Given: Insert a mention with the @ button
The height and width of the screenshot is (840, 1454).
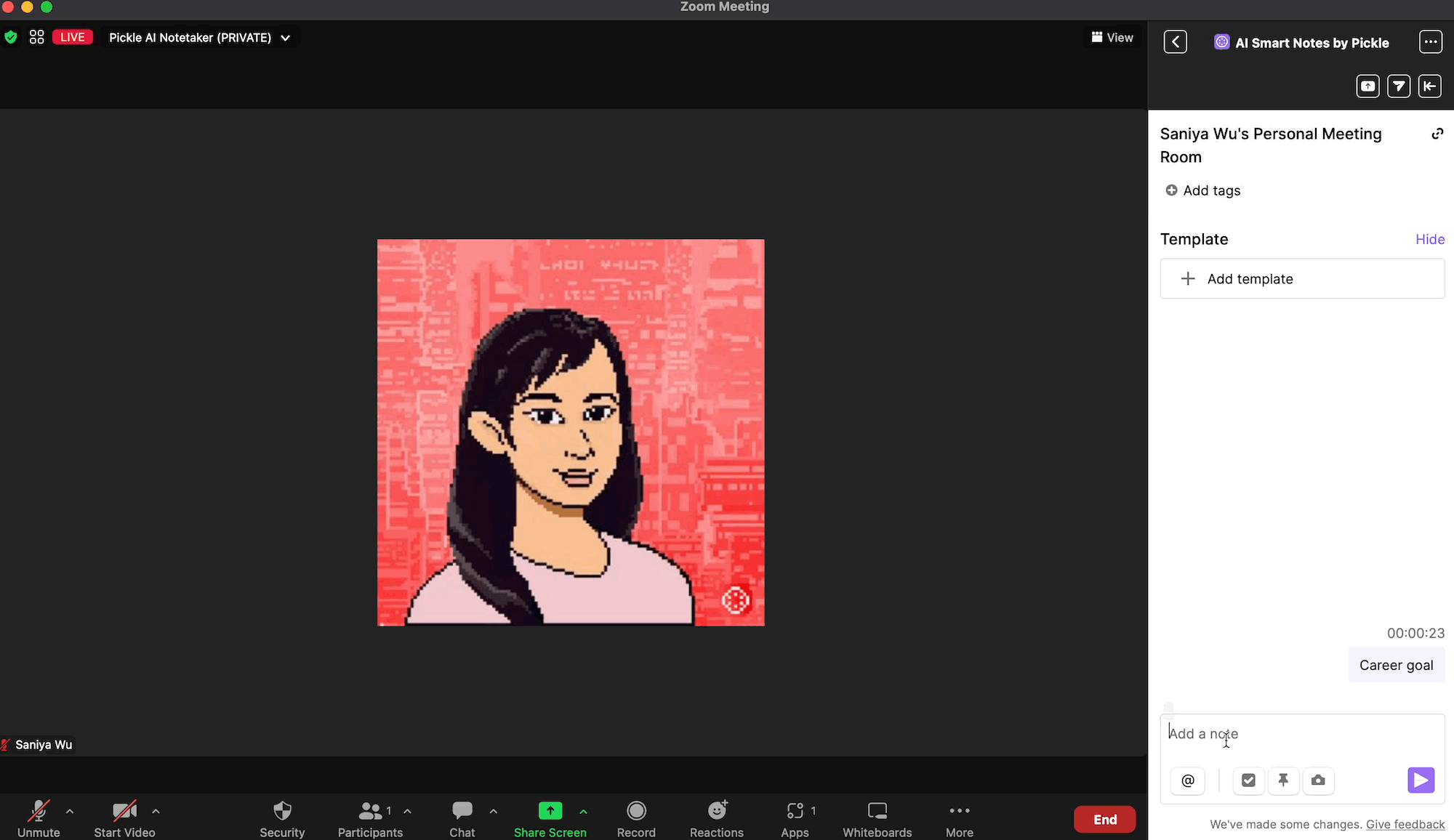Looking at the screenshot, I should coord(1188,780).
